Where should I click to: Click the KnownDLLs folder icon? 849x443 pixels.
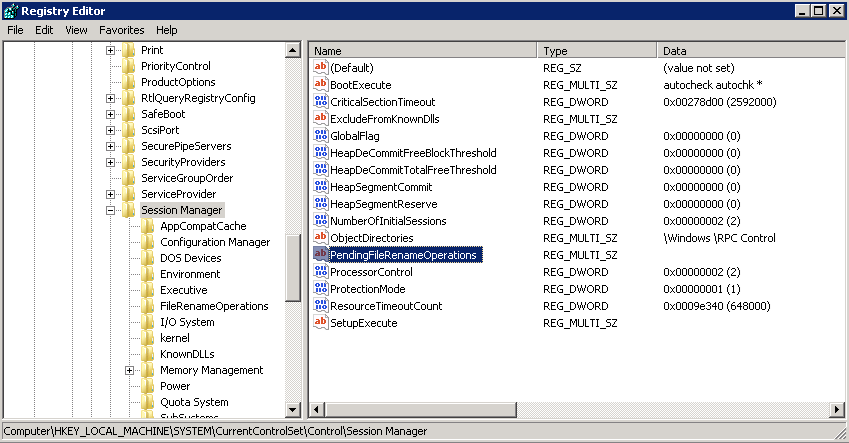pos(148,354)
